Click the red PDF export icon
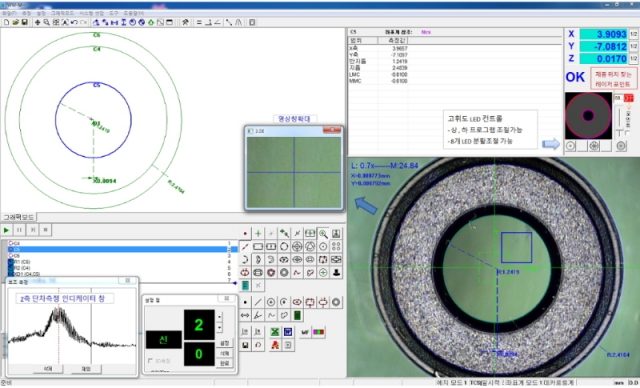The height and width of the screenshot is (388, 640). pos(275,345)
